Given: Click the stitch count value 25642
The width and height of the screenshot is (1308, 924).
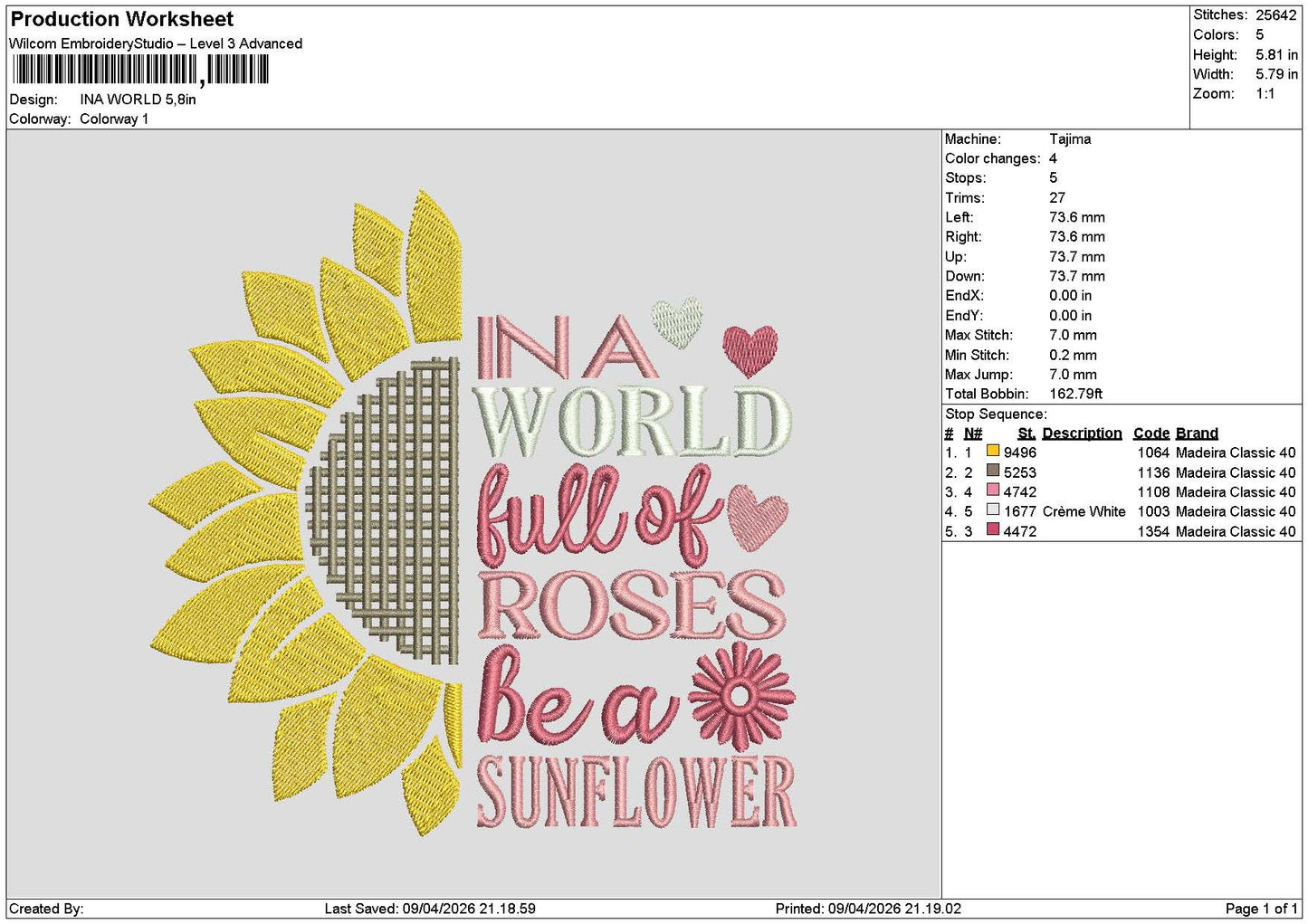Looking at the screenshot, I should (1276, 15).
